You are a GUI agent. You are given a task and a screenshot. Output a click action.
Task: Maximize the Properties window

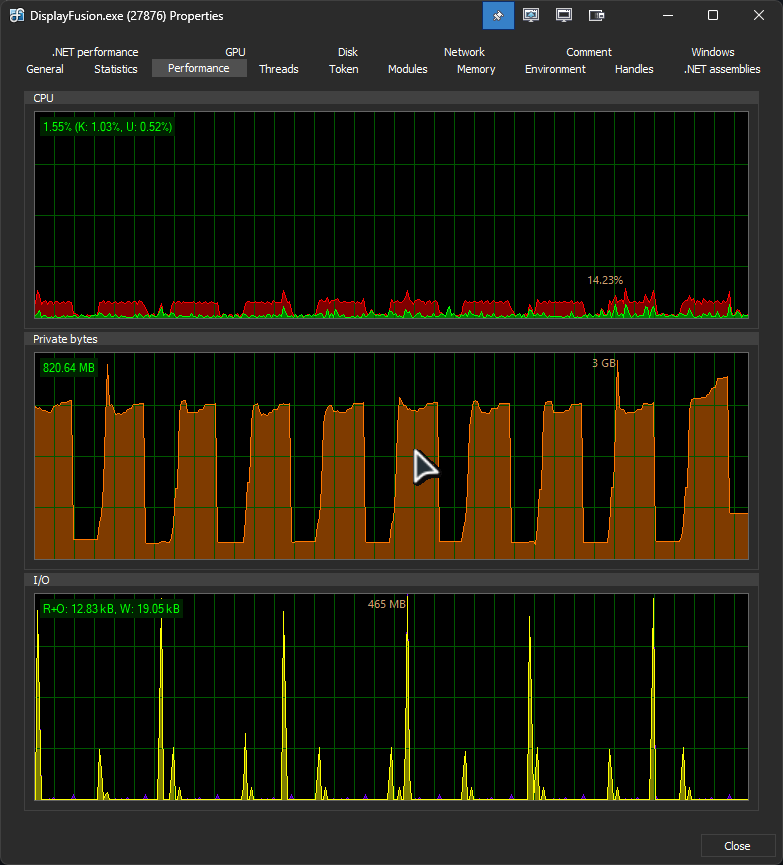(713, 16)
